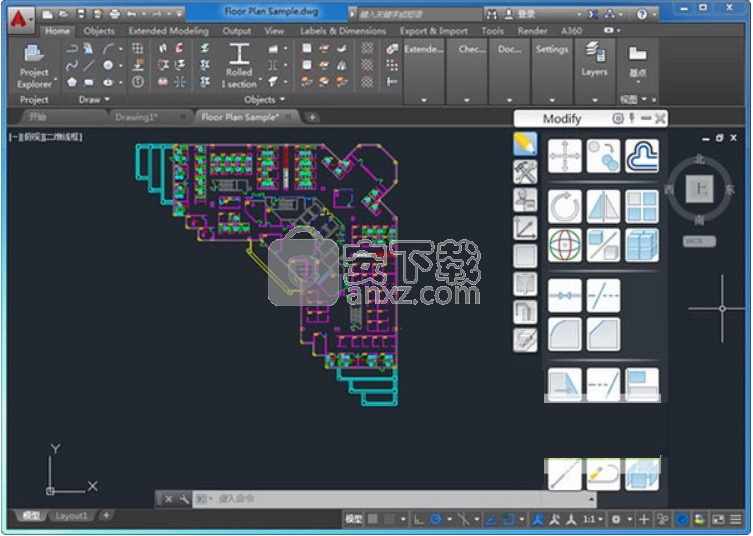Pin the Modify palette with pushpin
Screen dimensions: 753x536
(x=632, y=118)
